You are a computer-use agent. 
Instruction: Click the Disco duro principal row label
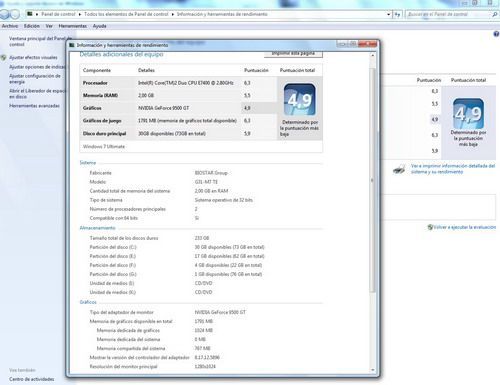(104, 134)
